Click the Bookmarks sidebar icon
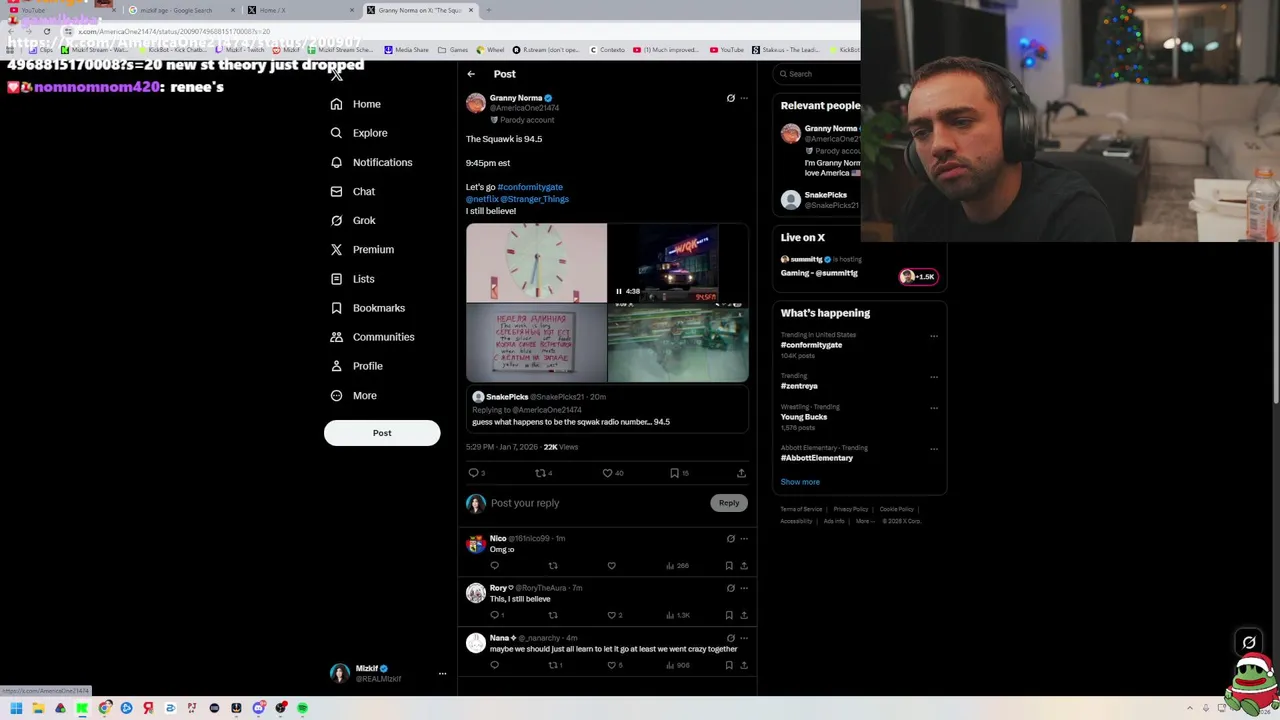The width and height of the screenshot is (1280, 720). pyautogui.click(x=336, y=308)
